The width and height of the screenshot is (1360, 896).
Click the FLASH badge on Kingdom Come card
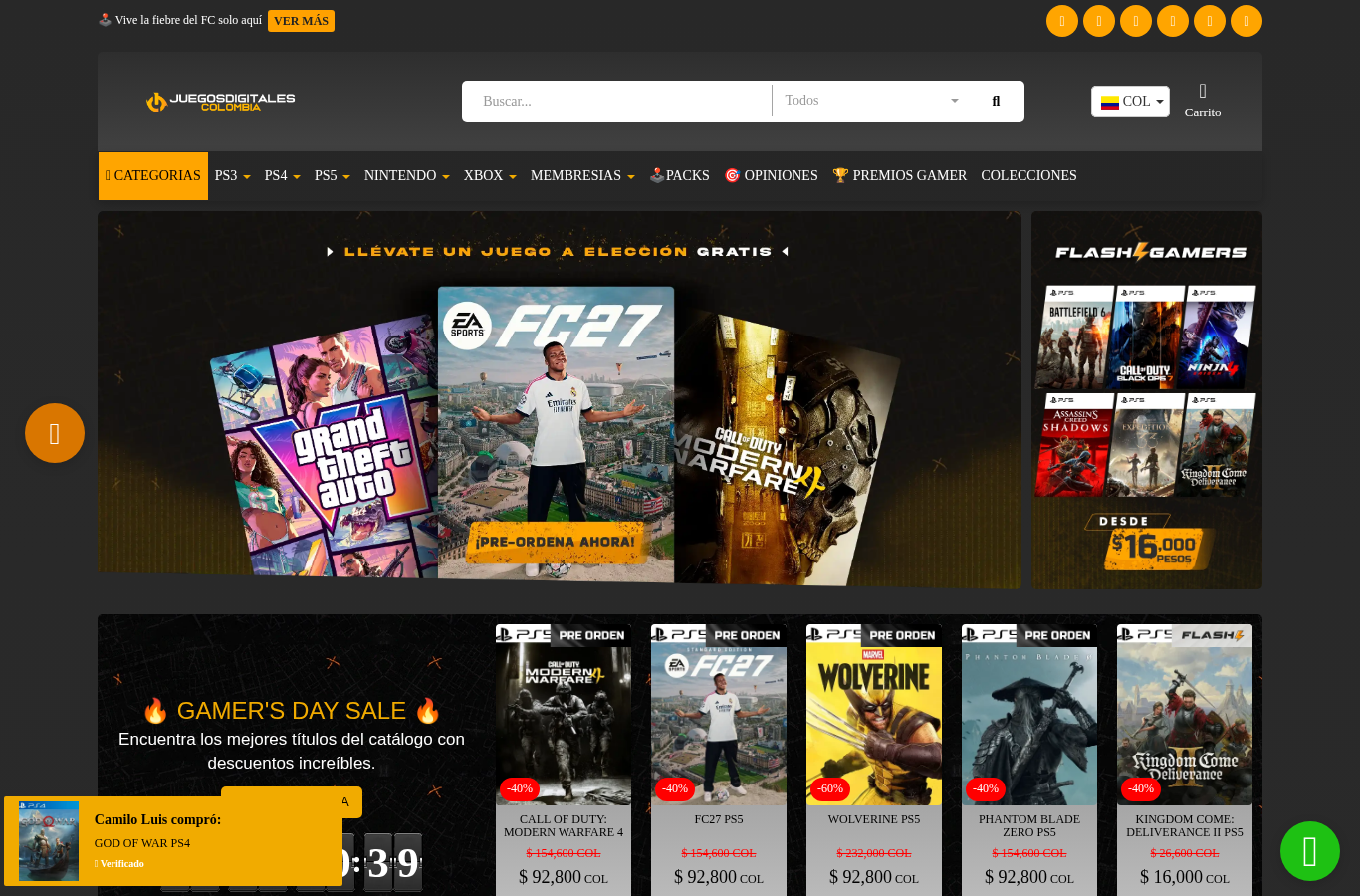1212,635
